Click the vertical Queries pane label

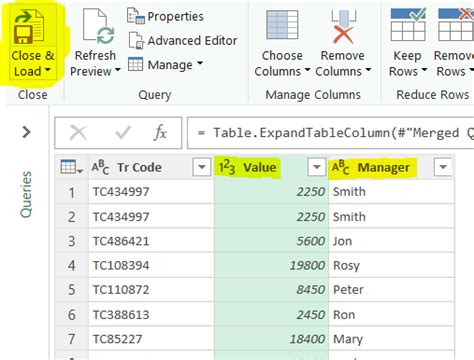[26, 194]
